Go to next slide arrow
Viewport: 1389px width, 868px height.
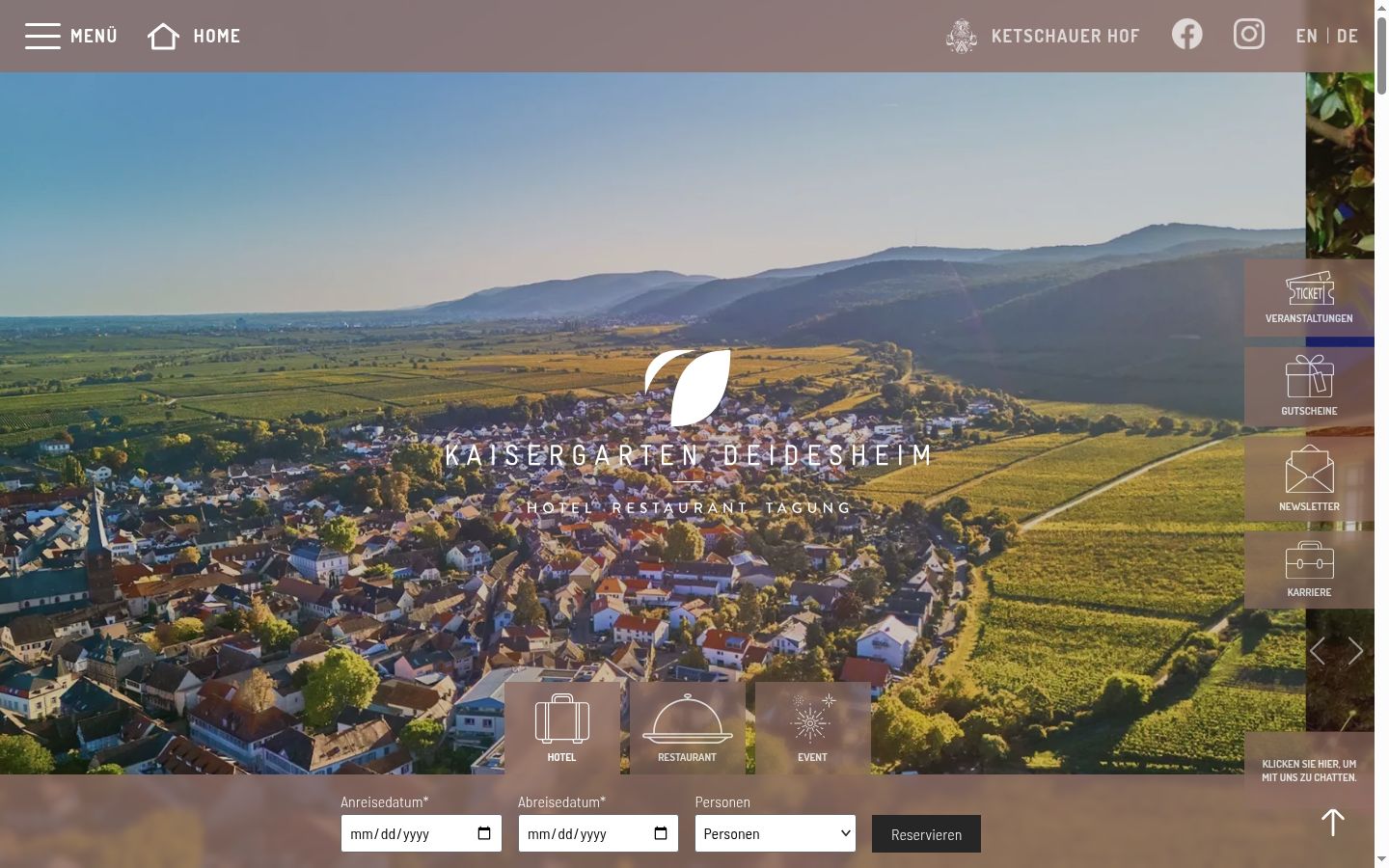[x=1355, y=651]
